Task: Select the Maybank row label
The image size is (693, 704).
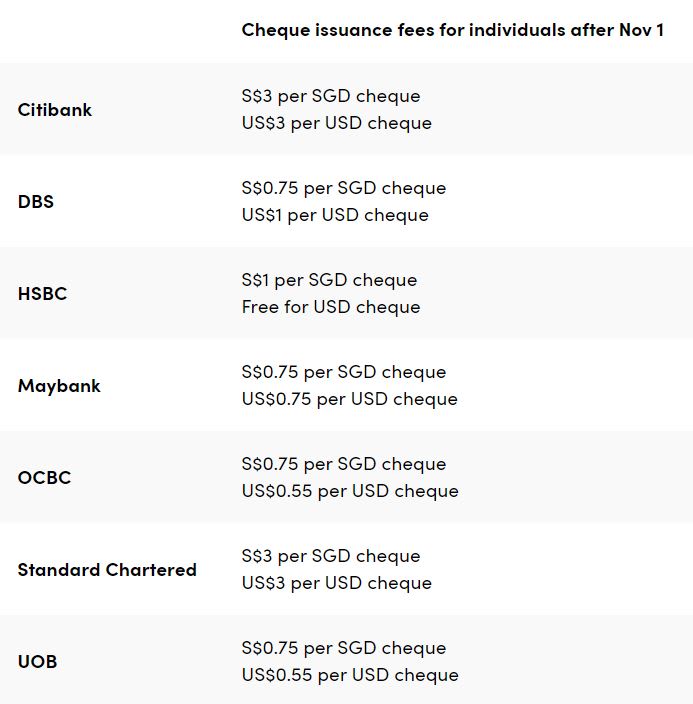Action: tap(59, 386)
